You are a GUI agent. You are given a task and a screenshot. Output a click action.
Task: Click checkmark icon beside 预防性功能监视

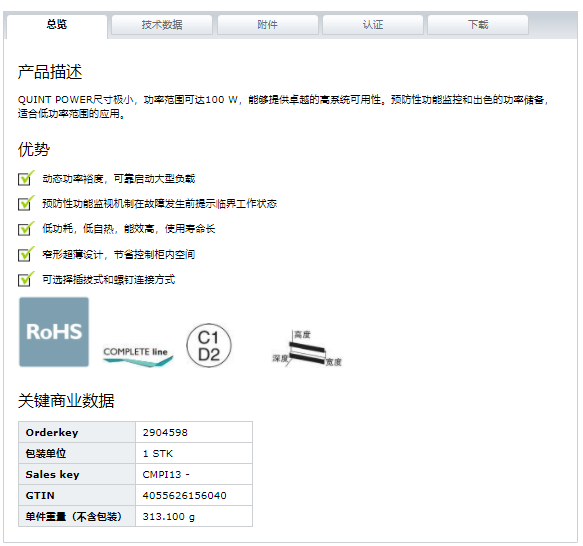pos(26,203)
